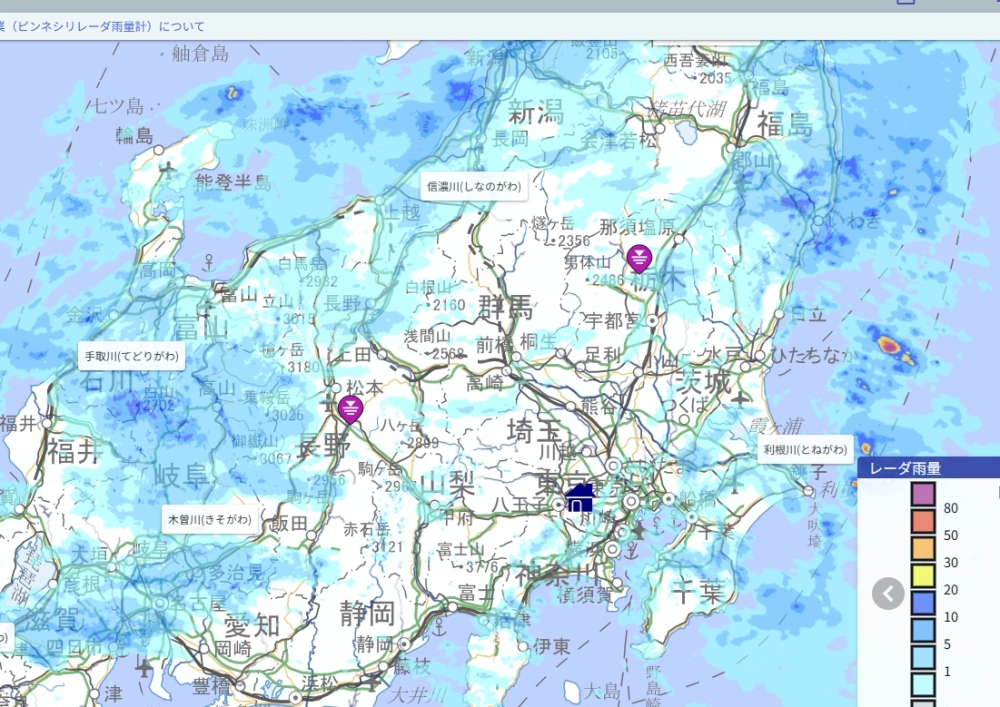Screen dimensions: 1000x707
Task: Click the anchor icon near Shizuoka coast
Action: (x=437, y=628)
